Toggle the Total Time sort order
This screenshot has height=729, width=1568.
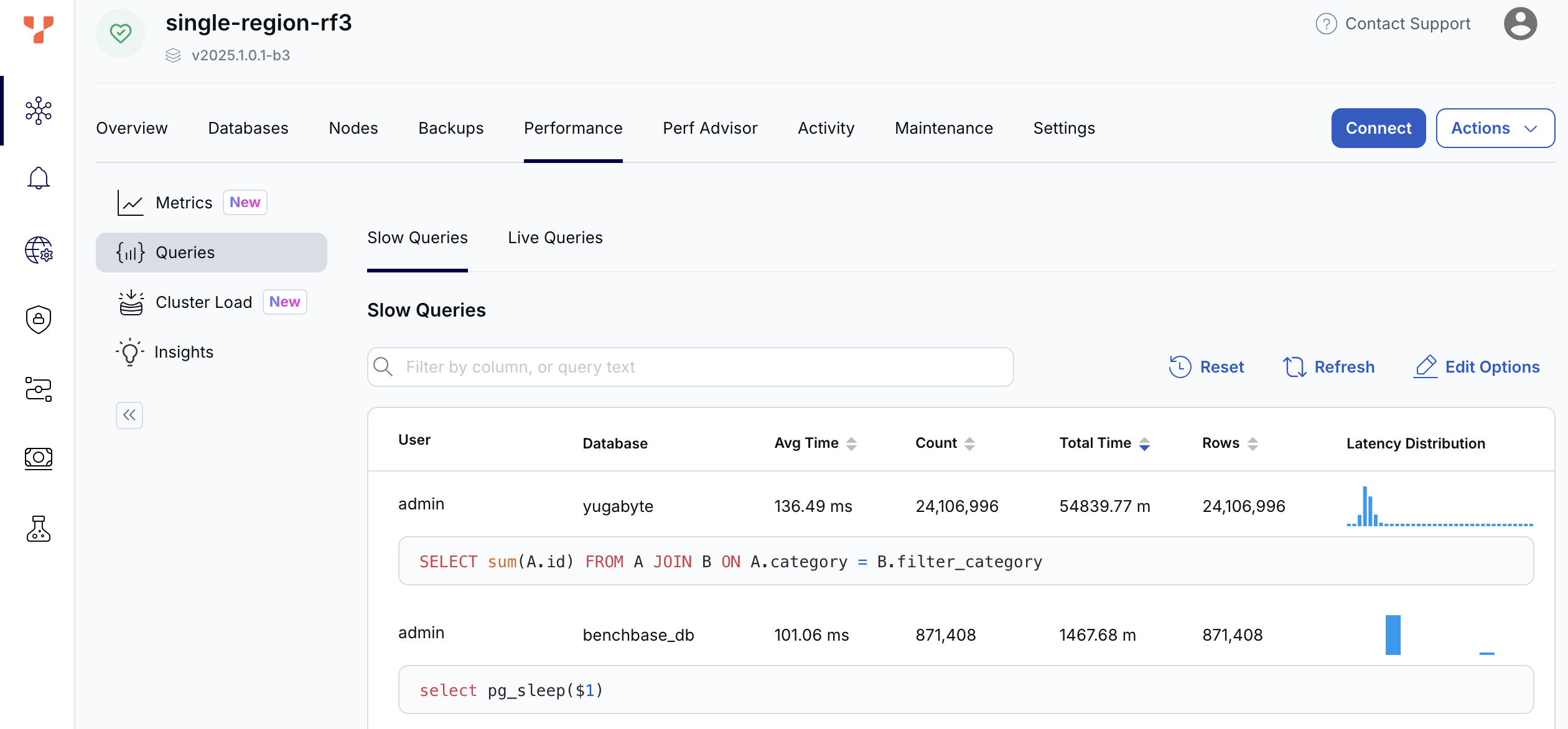[x=1144, y=443]
